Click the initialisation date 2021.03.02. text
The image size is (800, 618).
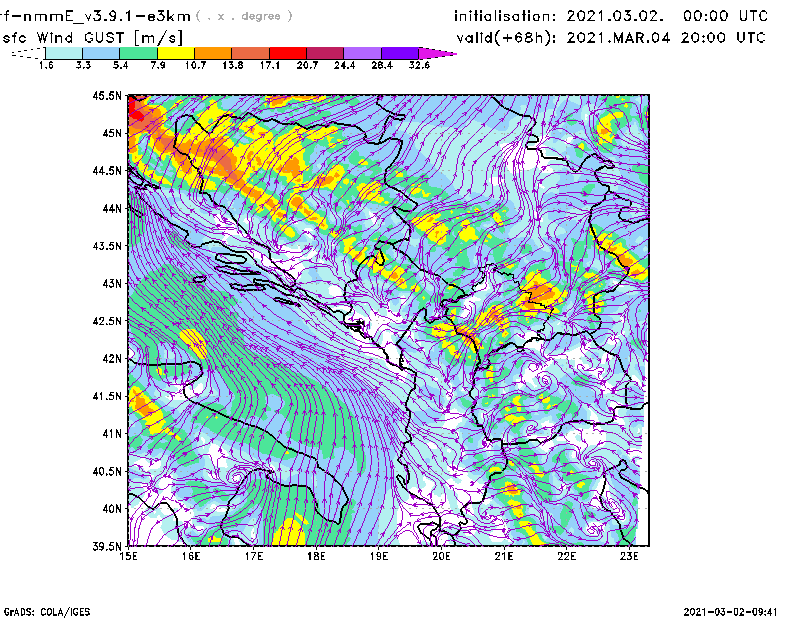(x=610, y=16)
